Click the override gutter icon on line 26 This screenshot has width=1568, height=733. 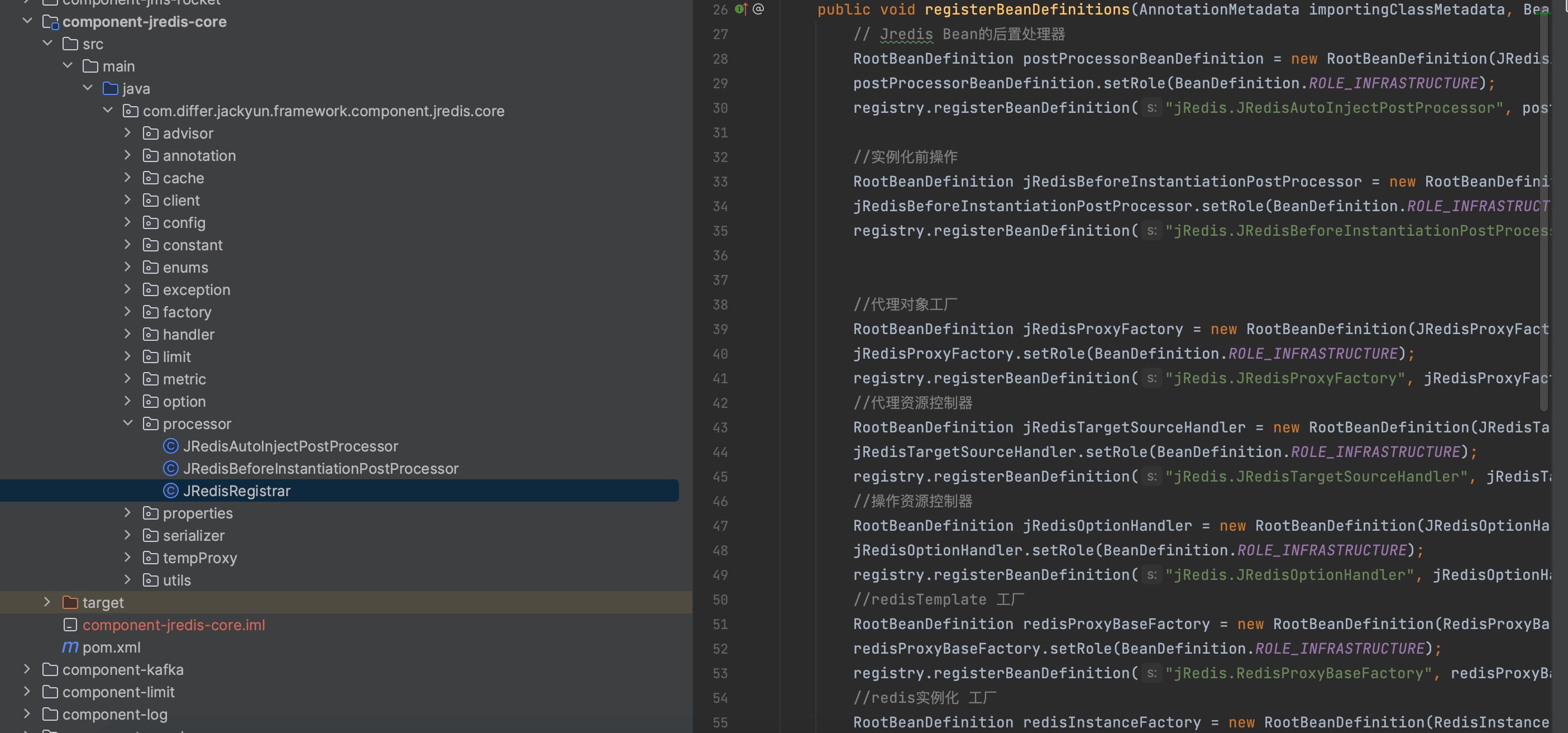point(741,9)
